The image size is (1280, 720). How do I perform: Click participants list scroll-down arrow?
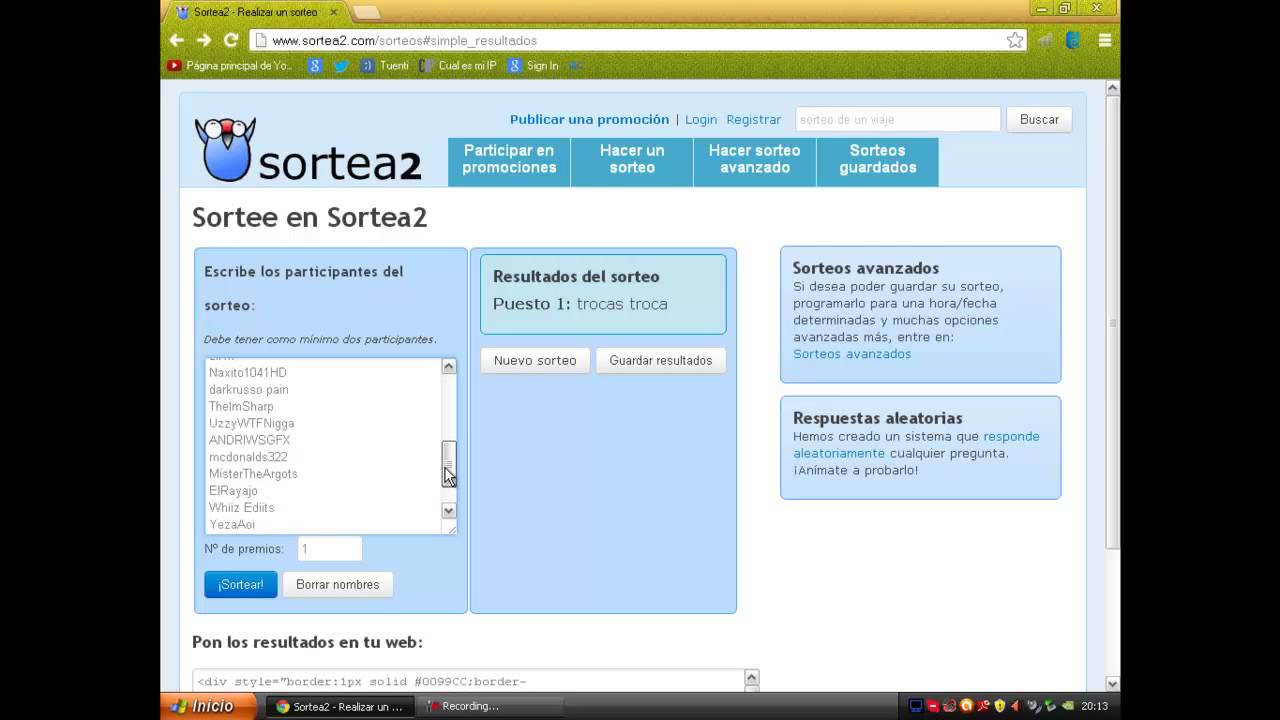tap(449, 511)
